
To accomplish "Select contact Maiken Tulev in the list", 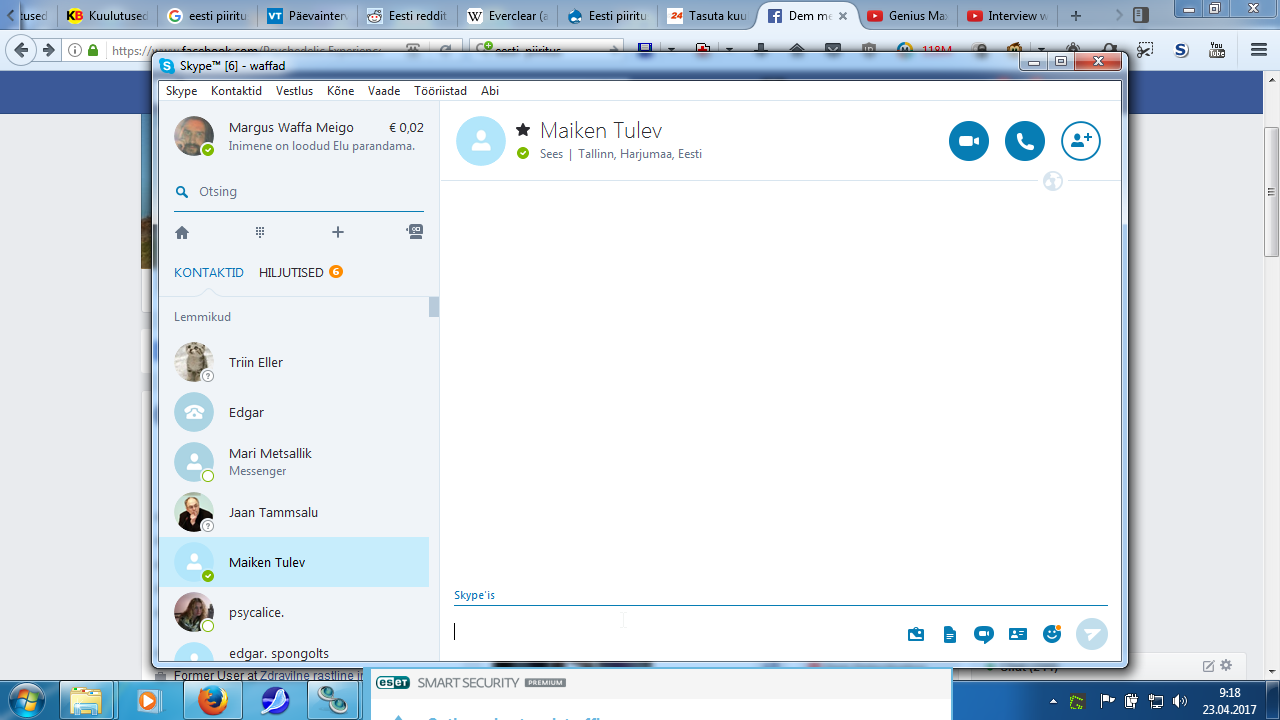I will tap(294, 562).
